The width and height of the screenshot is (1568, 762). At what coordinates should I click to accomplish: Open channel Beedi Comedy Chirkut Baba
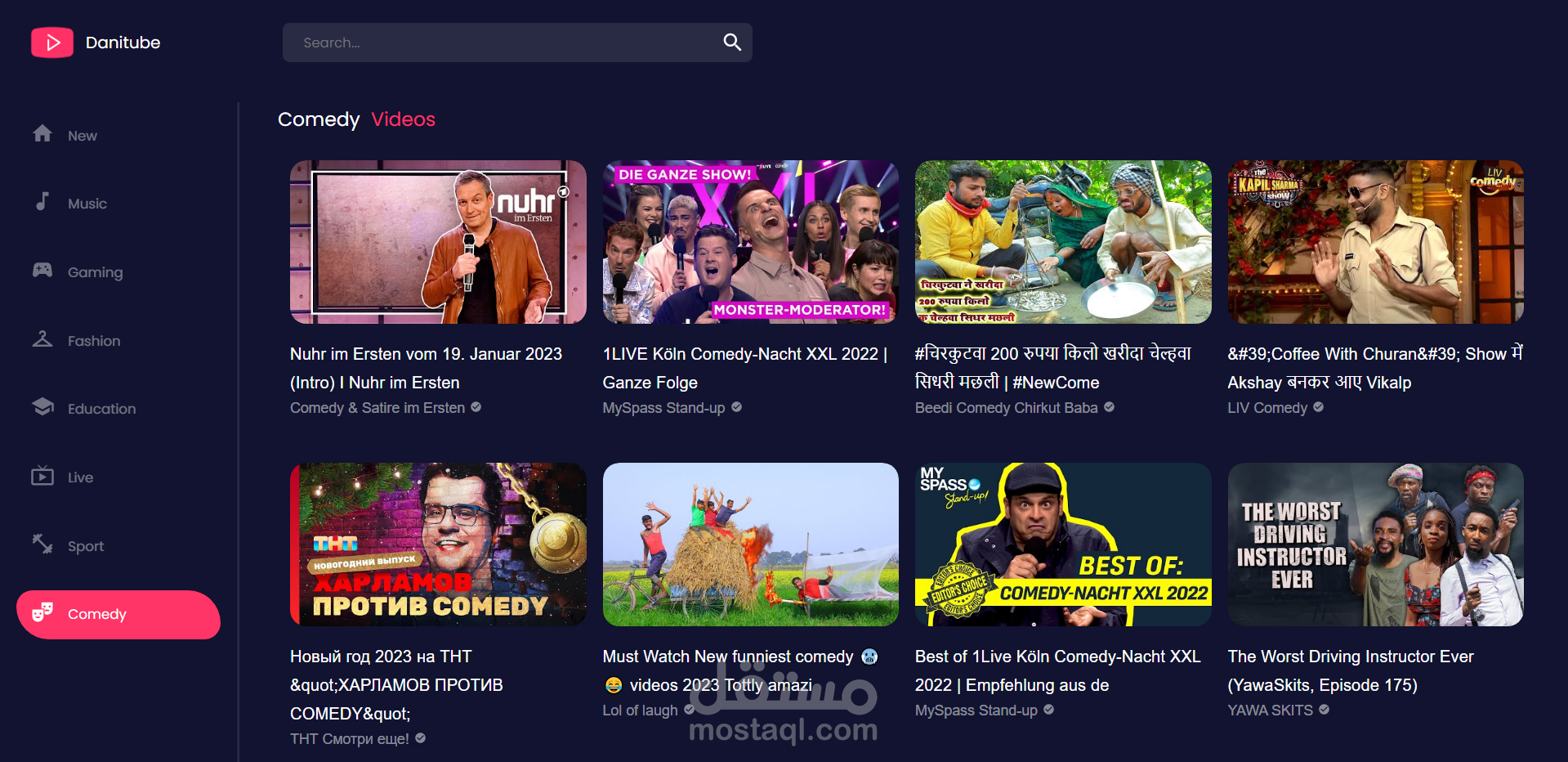coord(1007,407)
